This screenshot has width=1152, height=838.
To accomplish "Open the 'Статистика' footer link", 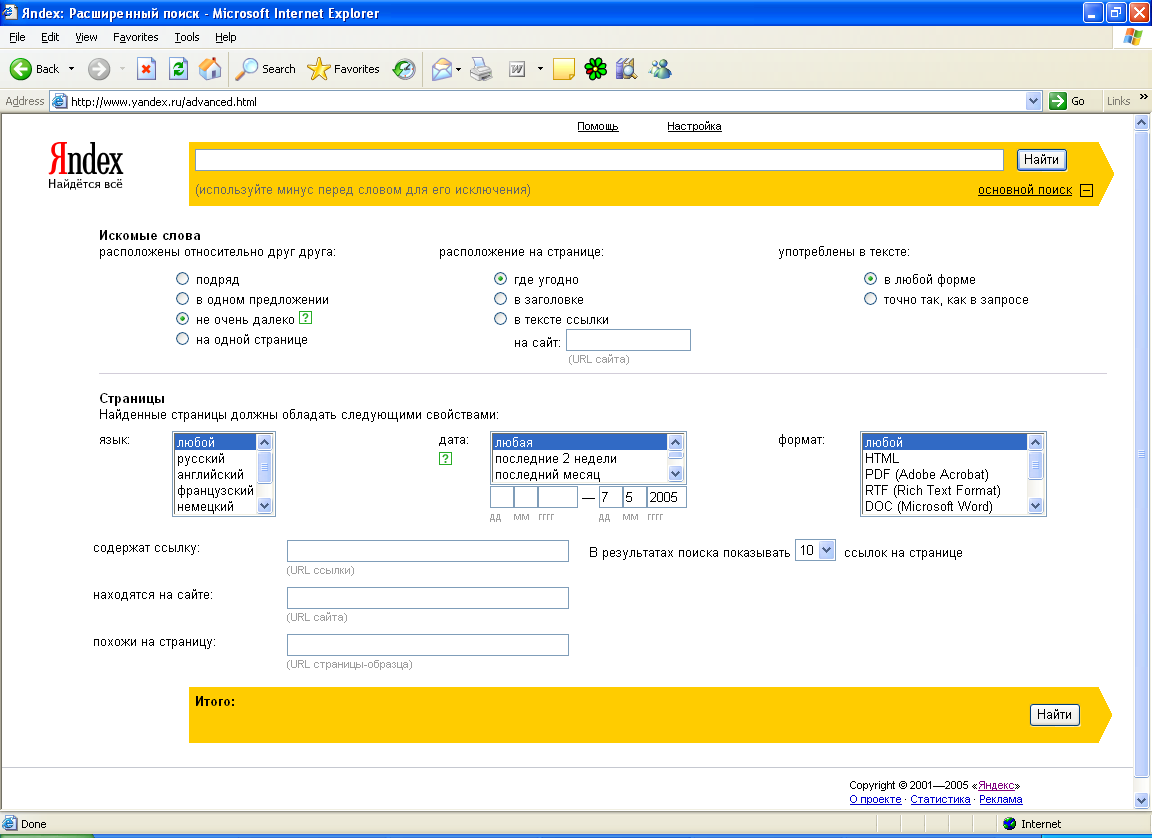I will coord(940,799).
